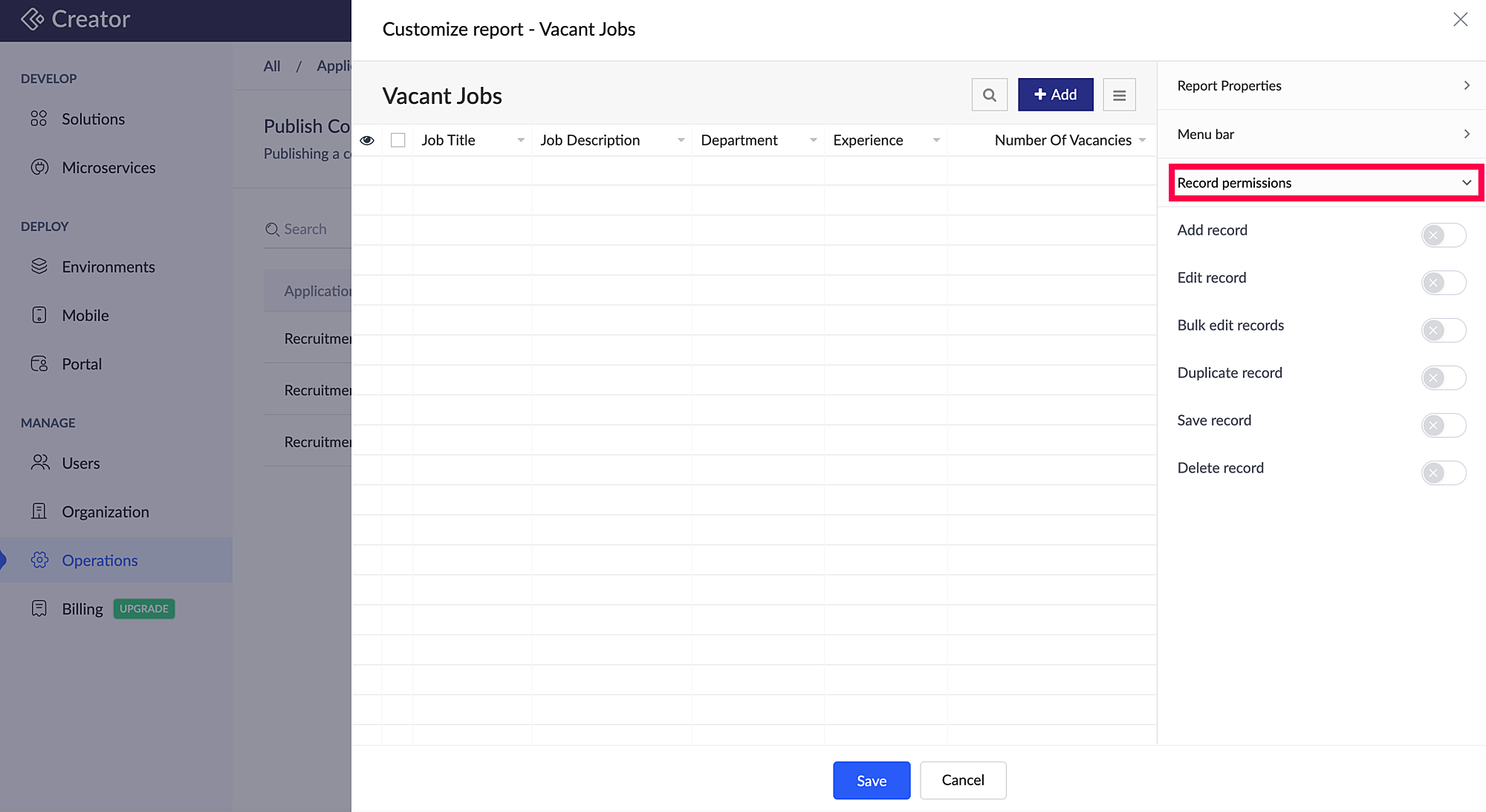Open the Environments icon in Deploy section
1486x812 pixels.
tap(39, 266)
